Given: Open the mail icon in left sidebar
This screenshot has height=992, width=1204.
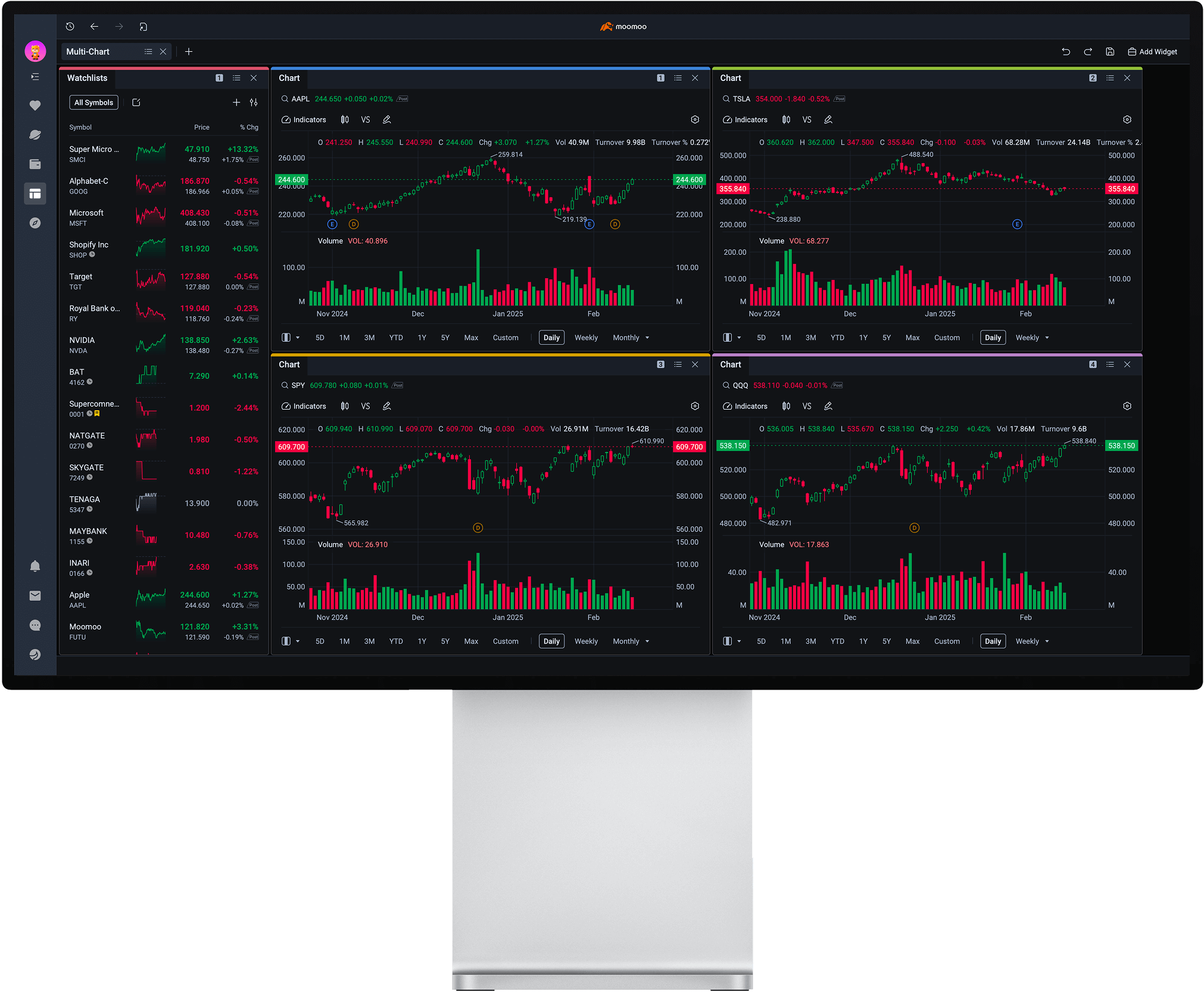Looking at the screenshot, I should point(35,595).
